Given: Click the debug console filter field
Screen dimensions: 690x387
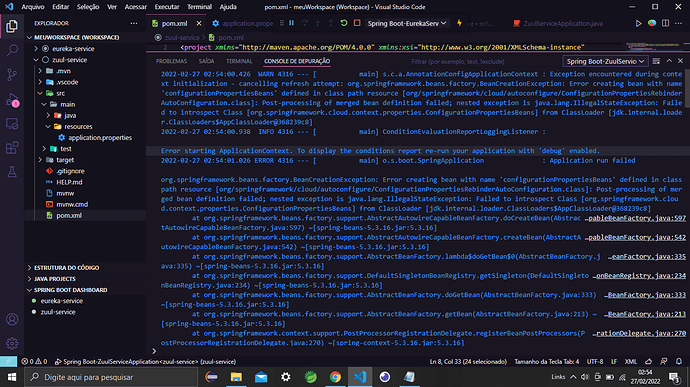Looking at the screenshot, I should click(x=484, y=62).
